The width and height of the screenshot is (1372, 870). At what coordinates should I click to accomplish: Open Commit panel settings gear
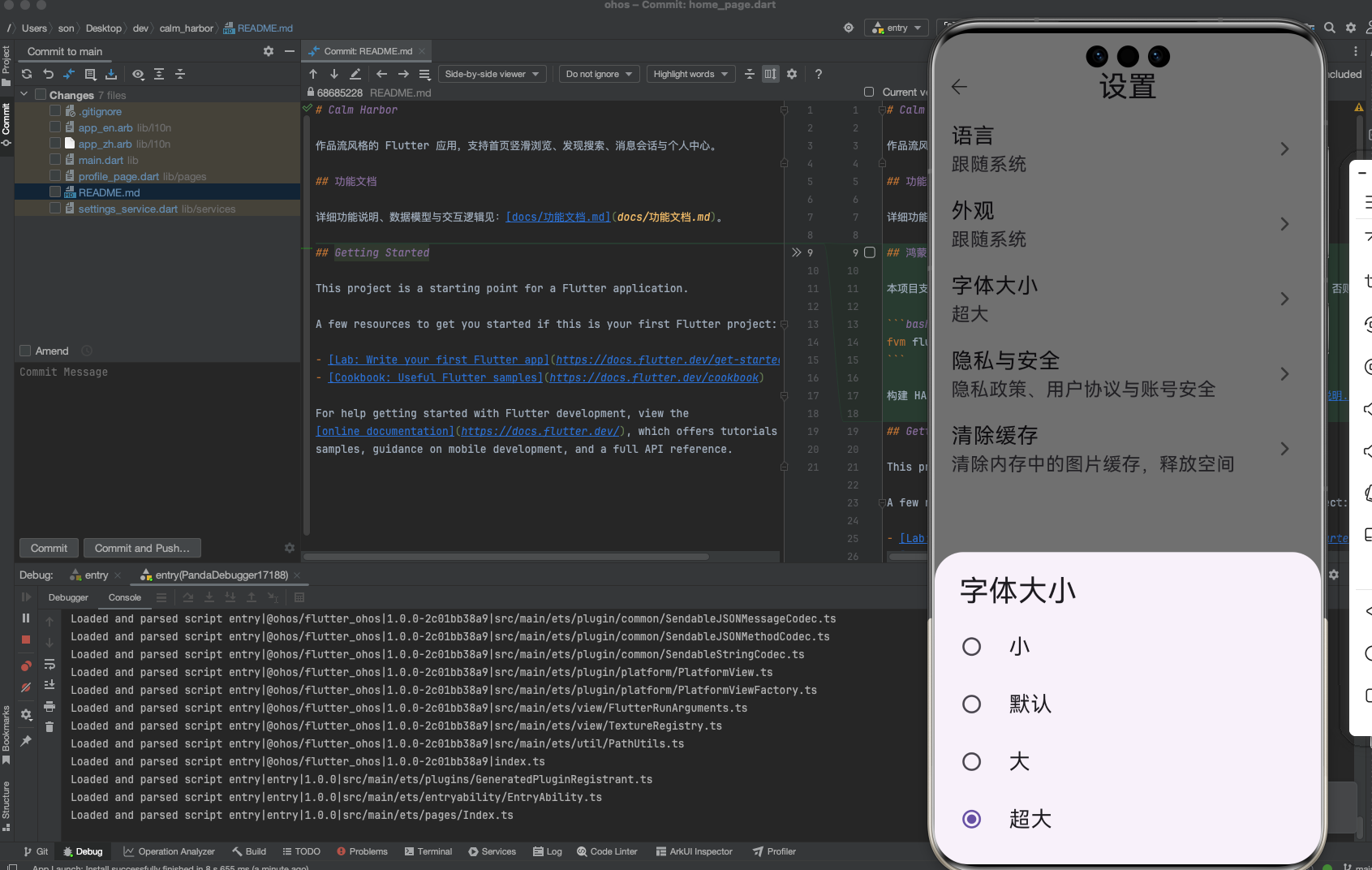click(x=269, y=51)
